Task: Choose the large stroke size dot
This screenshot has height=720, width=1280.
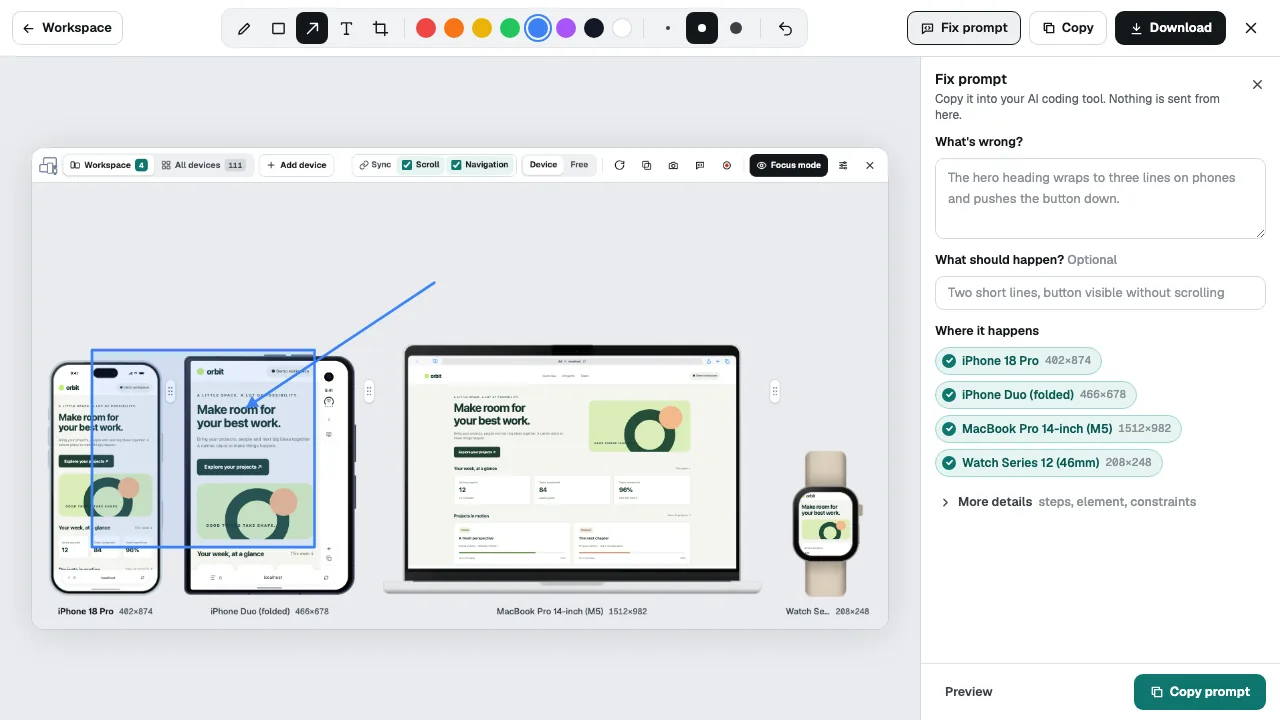Action: (x=736, y=28)
